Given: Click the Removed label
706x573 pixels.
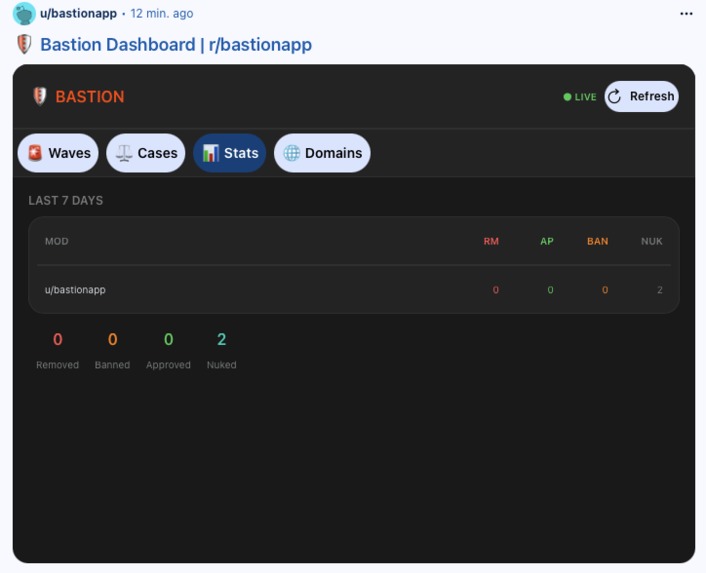Looking at the screenshot, I should (x=58, y=365).
